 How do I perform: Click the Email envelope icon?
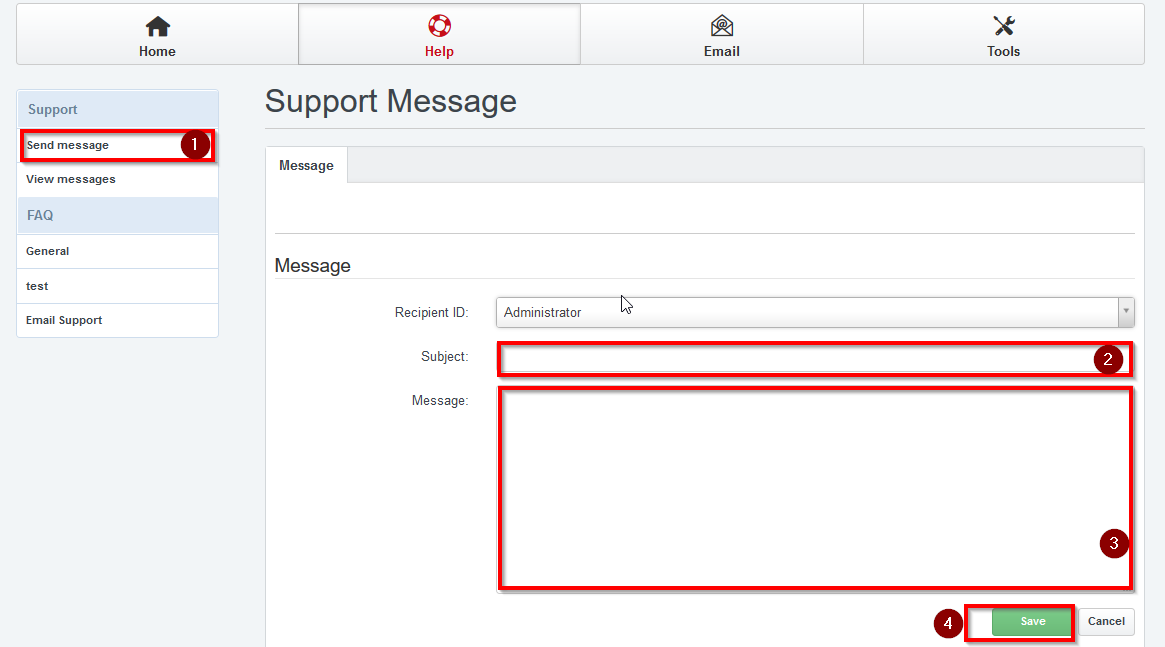[x=721, y=27]
